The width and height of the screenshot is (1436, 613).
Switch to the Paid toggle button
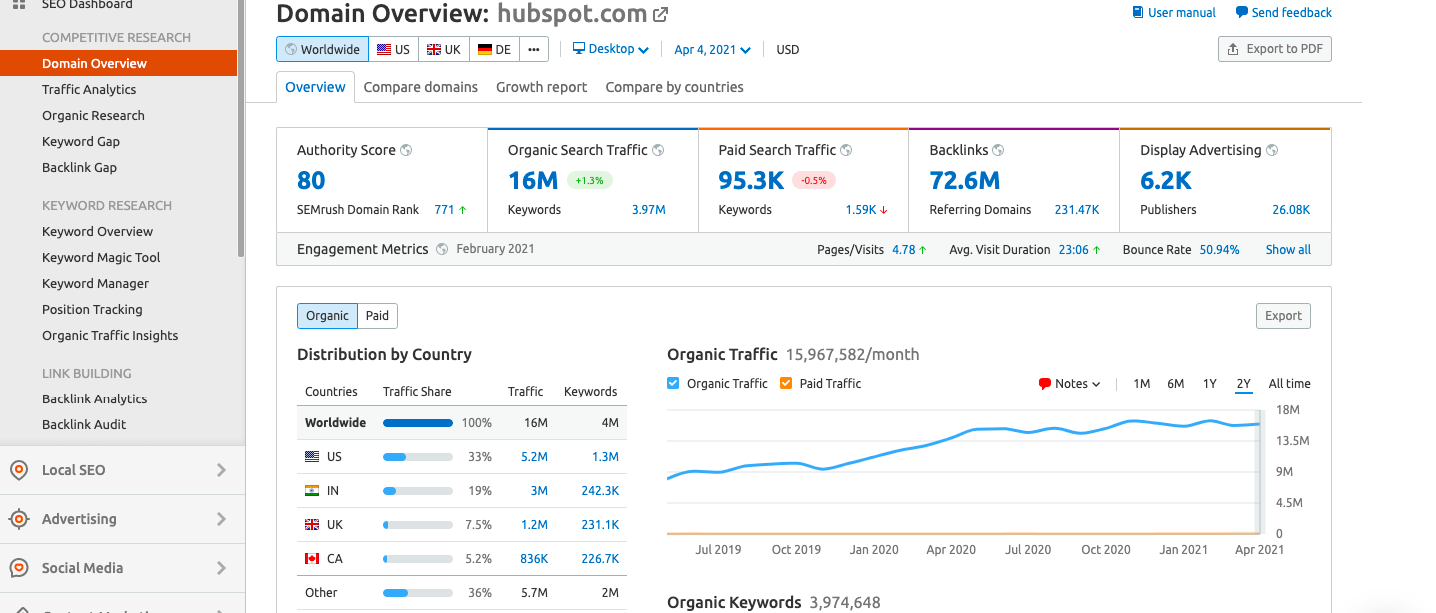pyautogui.click(x=377, y=316)
